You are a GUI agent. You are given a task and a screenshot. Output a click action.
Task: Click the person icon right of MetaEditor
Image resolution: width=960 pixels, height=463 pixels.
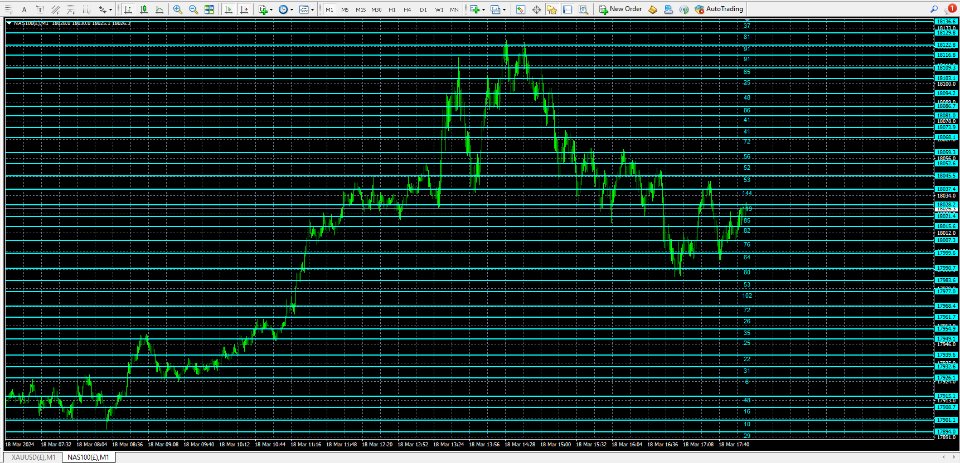[669, 9]
